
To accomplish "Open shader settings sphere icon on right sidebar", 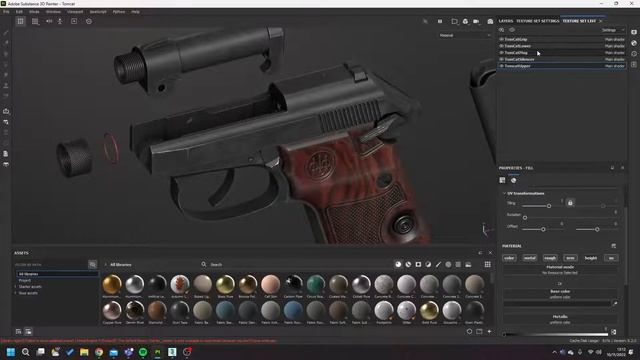I will point(634,43).
